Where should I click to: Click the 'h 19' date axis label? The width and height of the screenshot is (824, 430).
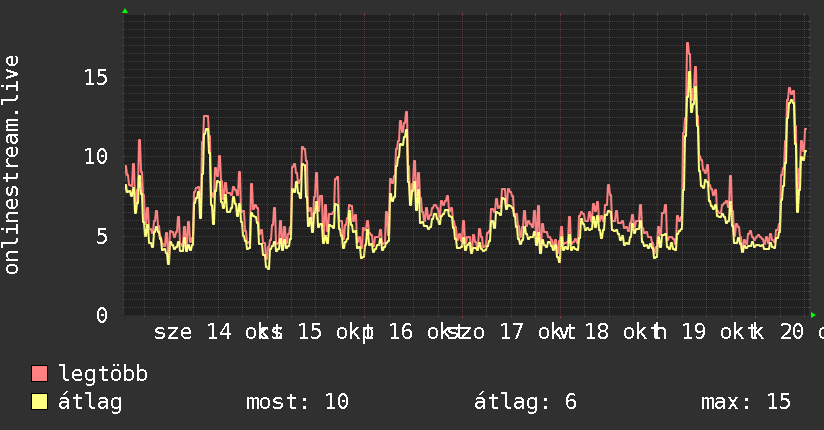[680, 332]
